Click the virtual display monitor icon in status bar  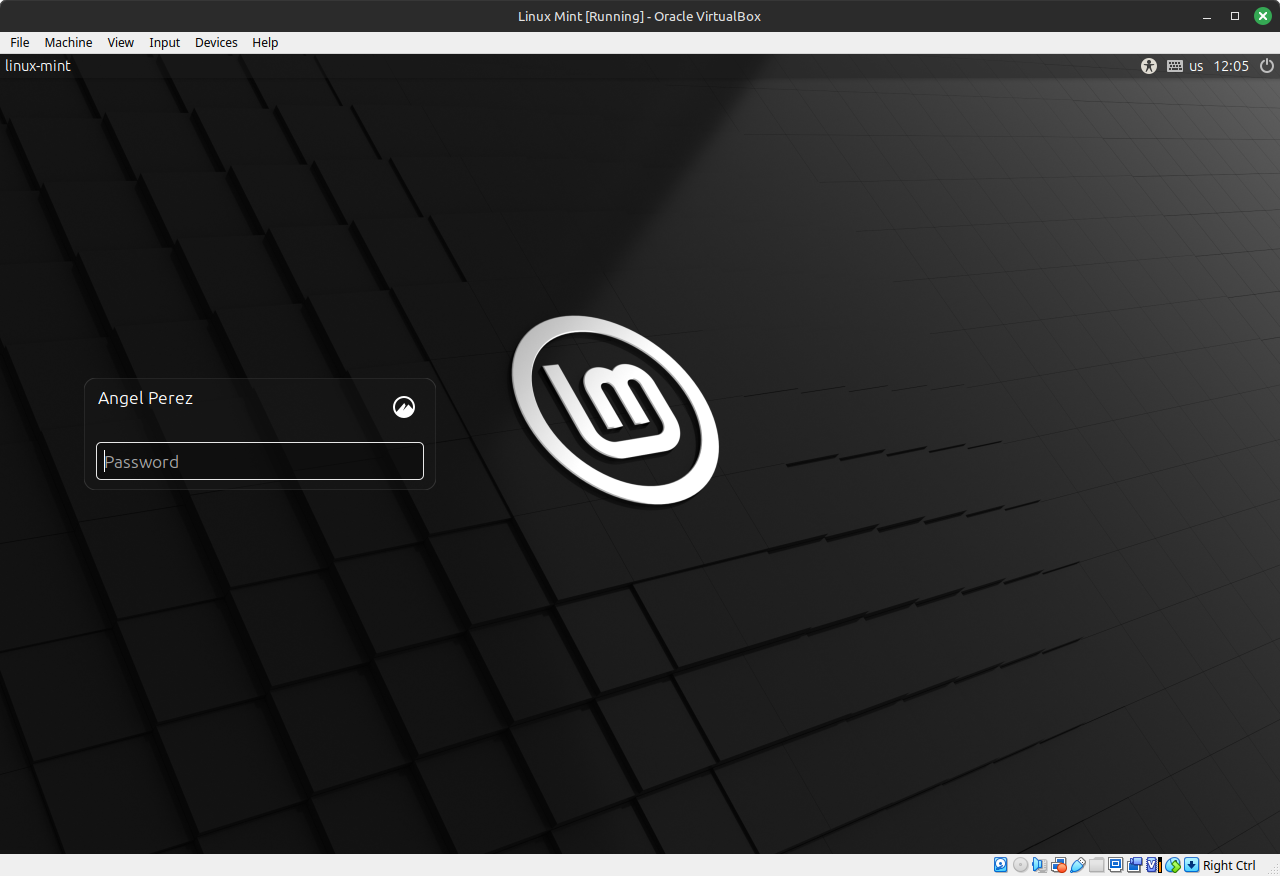click(x=1116, y=865)
